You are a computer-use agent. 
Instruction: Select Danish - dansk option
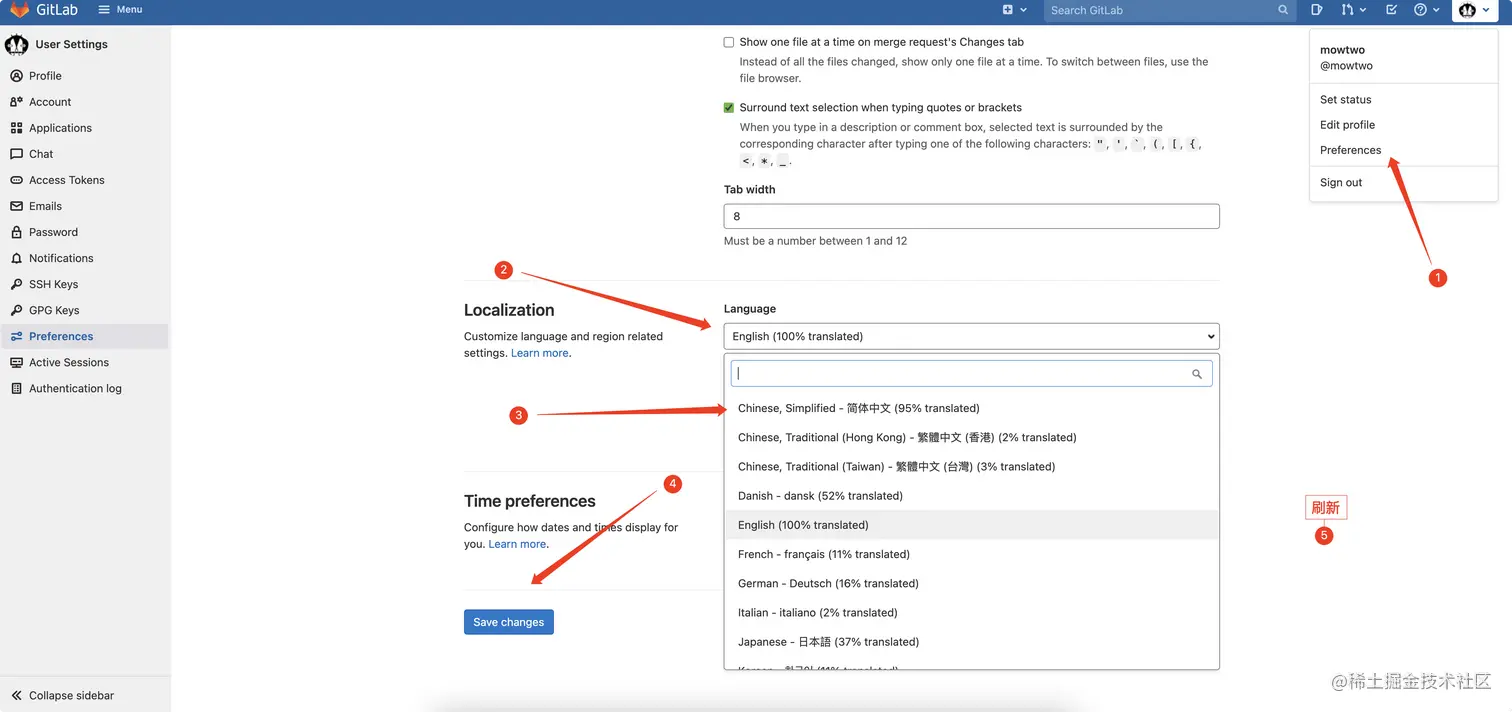[971, 495]
